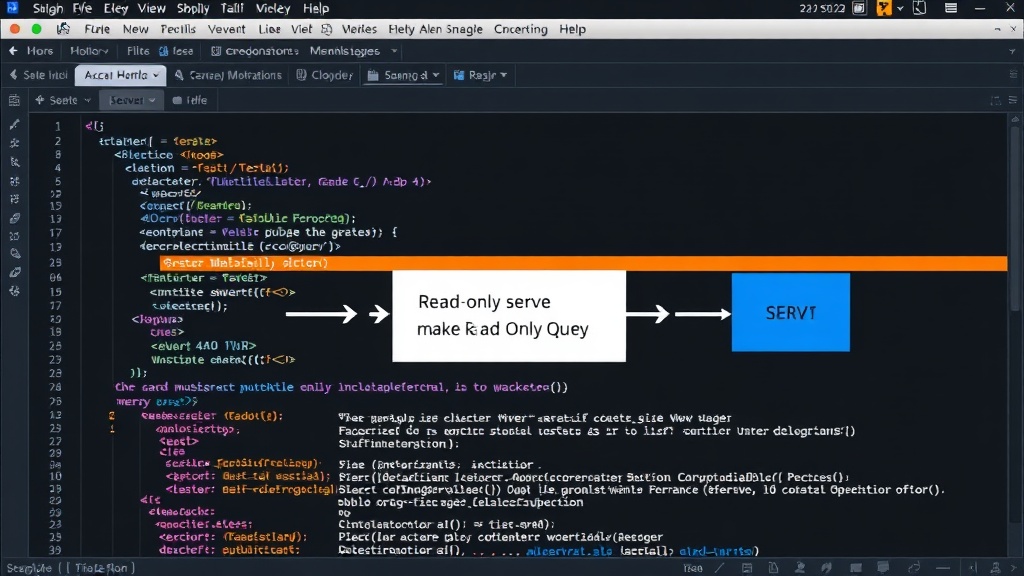Click the blue app logo in top menu bar
1024x576 pixels.
pos(12,8)
